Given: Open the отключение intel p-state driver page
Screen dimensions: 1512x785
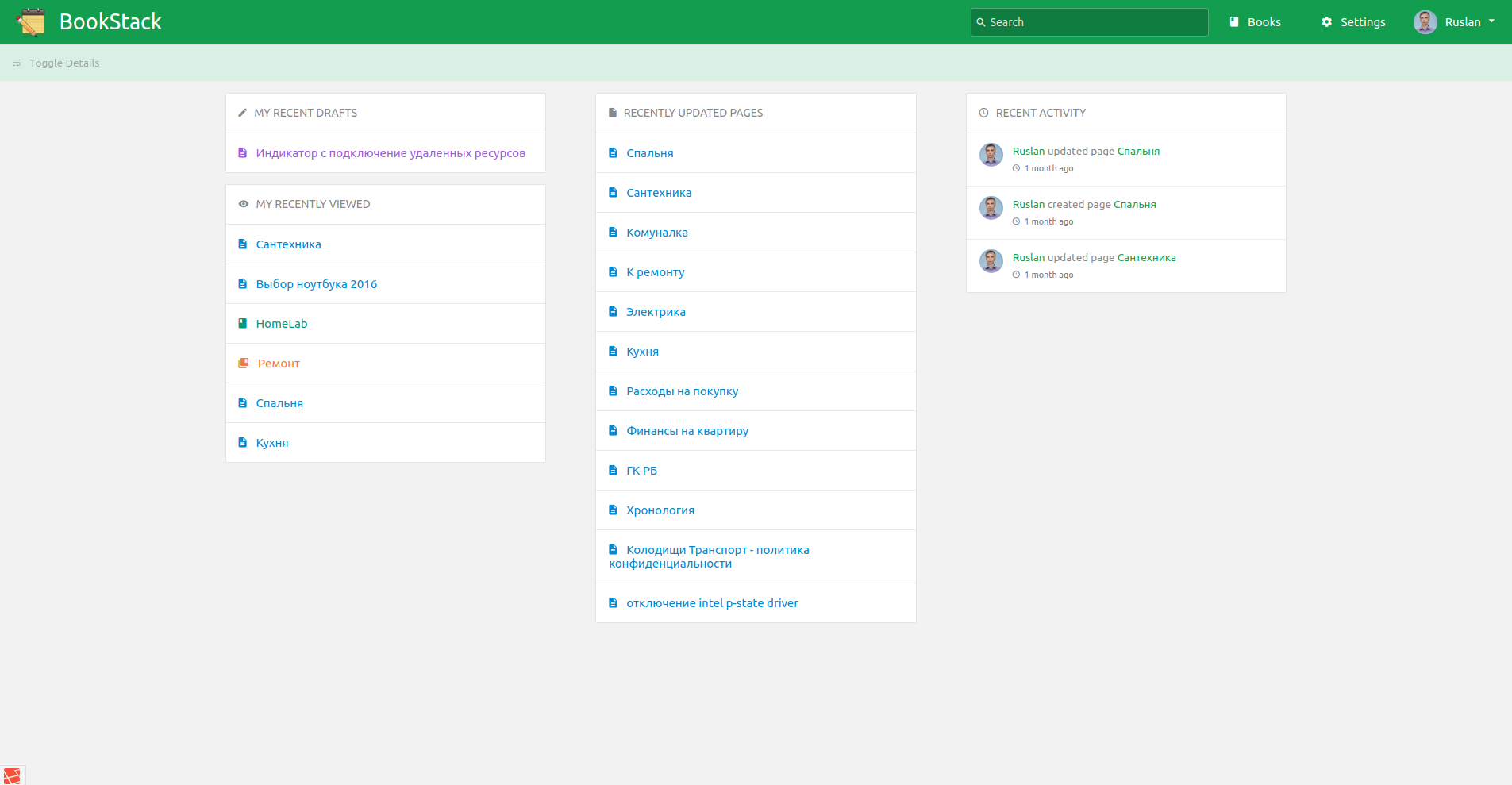Looking at the screenshot, I should point(712,603).
